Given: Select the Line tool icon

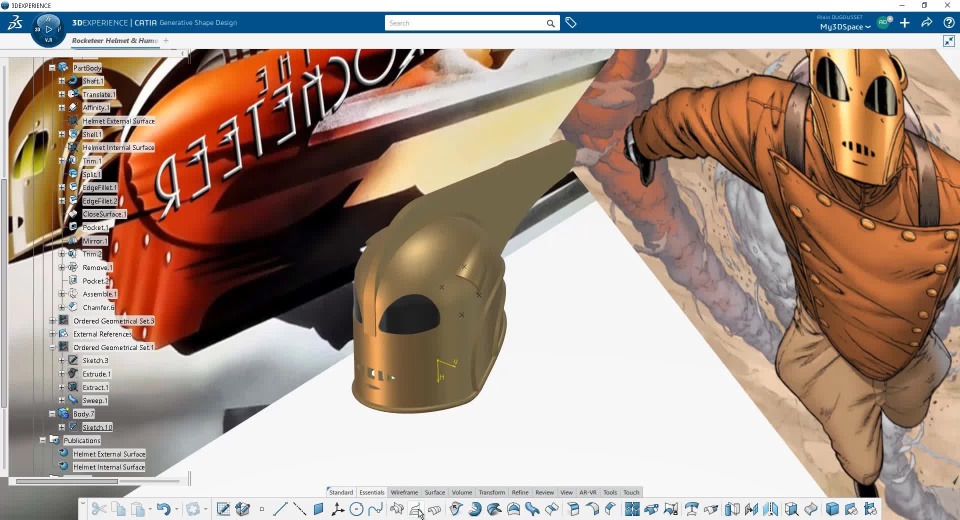Looking at the screenshot, I should pos(280,509).
